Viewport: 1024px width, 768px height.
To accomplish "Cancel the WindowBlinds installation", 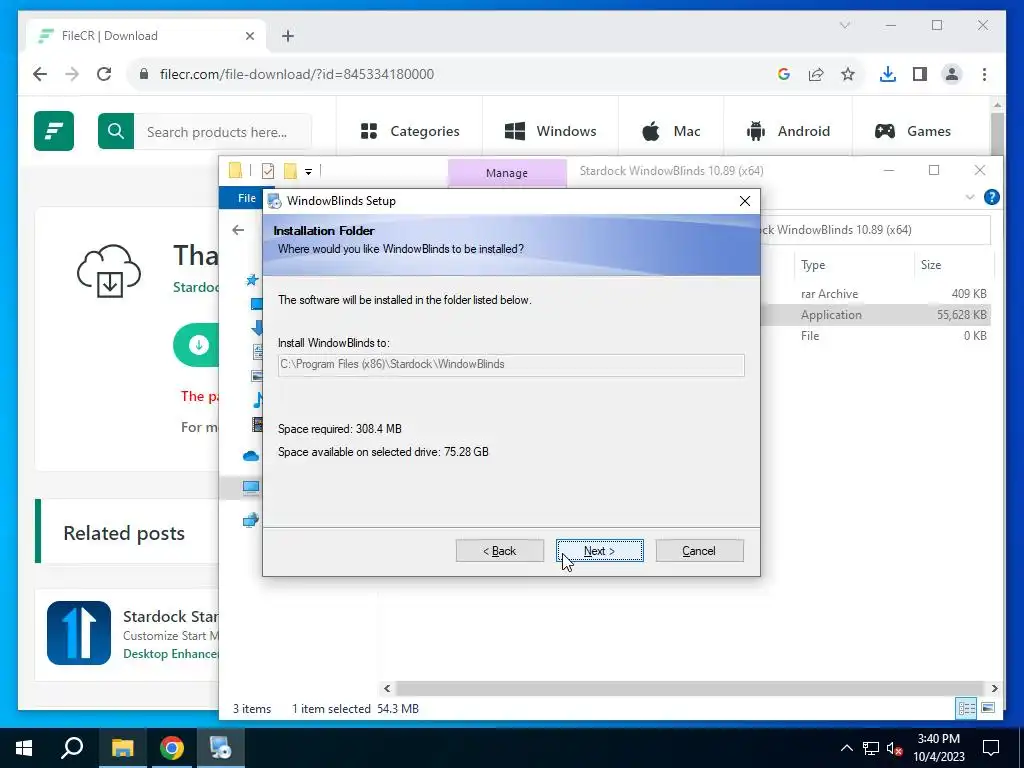I will (699, 551).
